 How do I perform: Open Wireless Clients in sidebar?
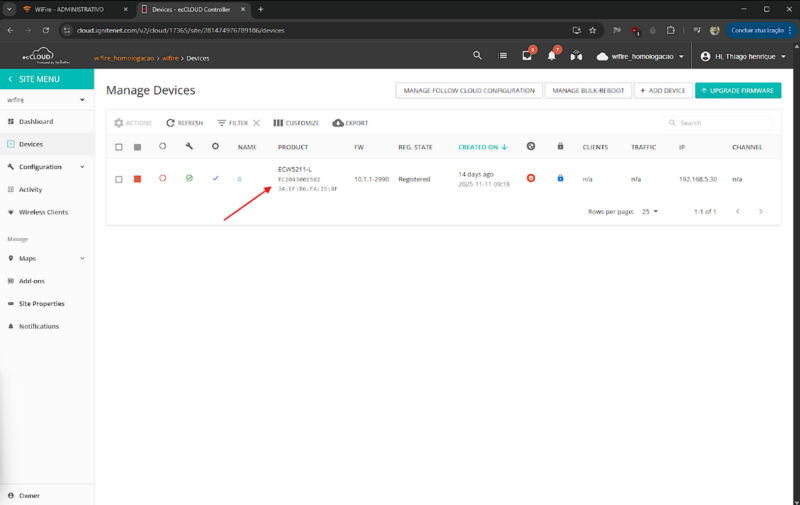pyautogui.click(x=43, y=212)
